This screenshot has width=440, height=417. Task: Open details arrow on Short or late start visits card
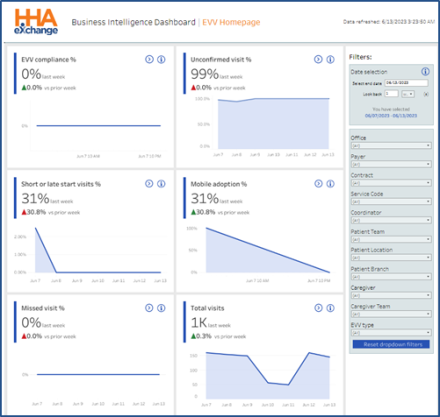149,184
